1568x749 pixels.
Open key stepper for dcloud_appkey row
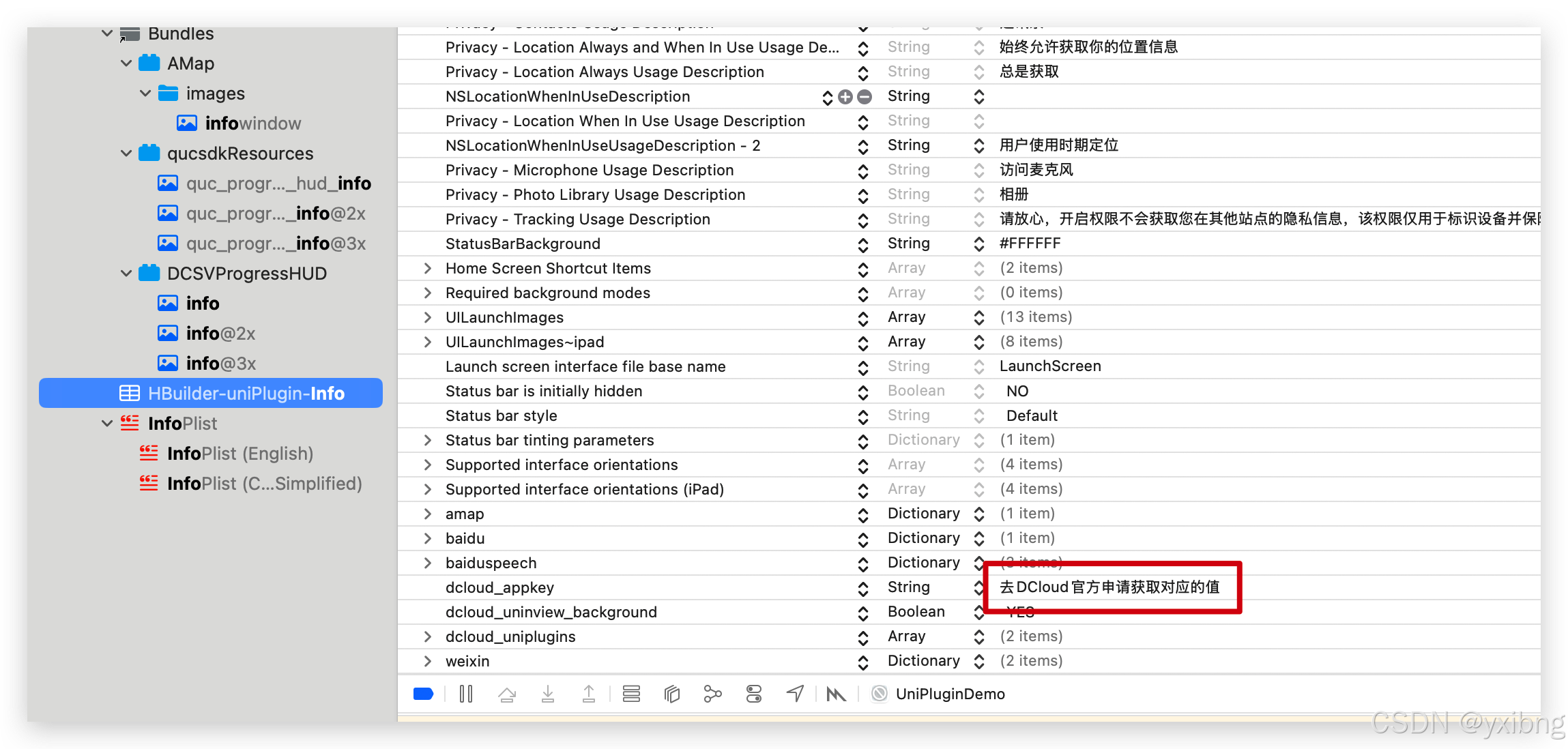[863, 588]
